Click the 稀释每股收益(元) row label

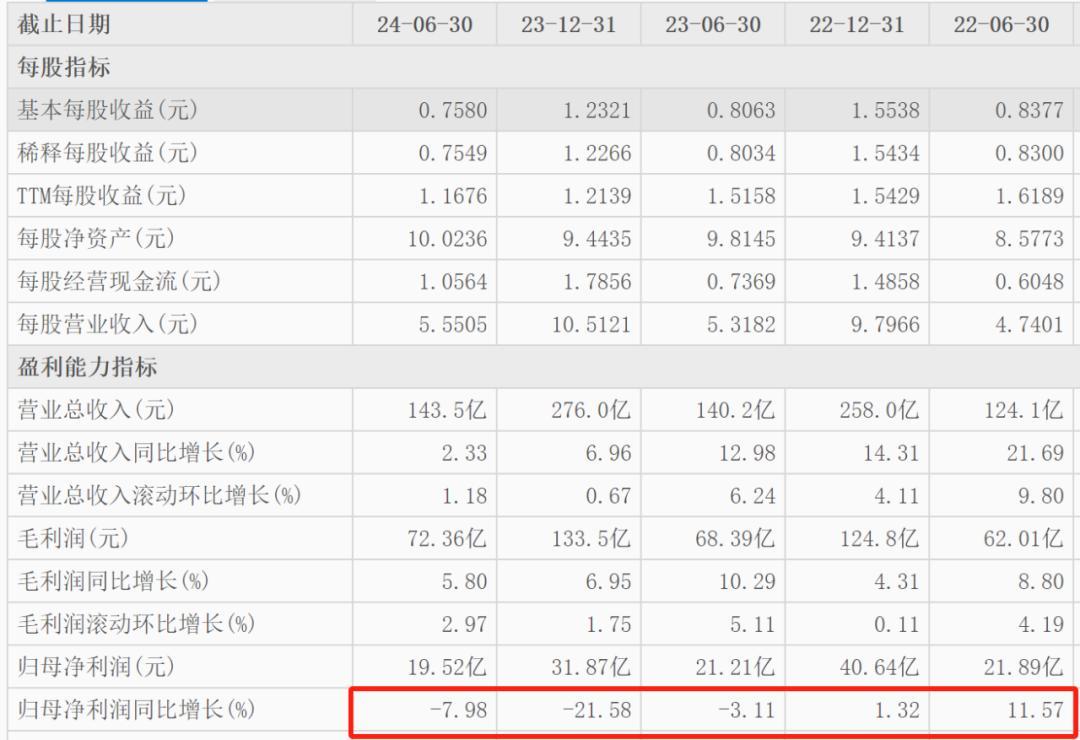(x=107, y=153)
